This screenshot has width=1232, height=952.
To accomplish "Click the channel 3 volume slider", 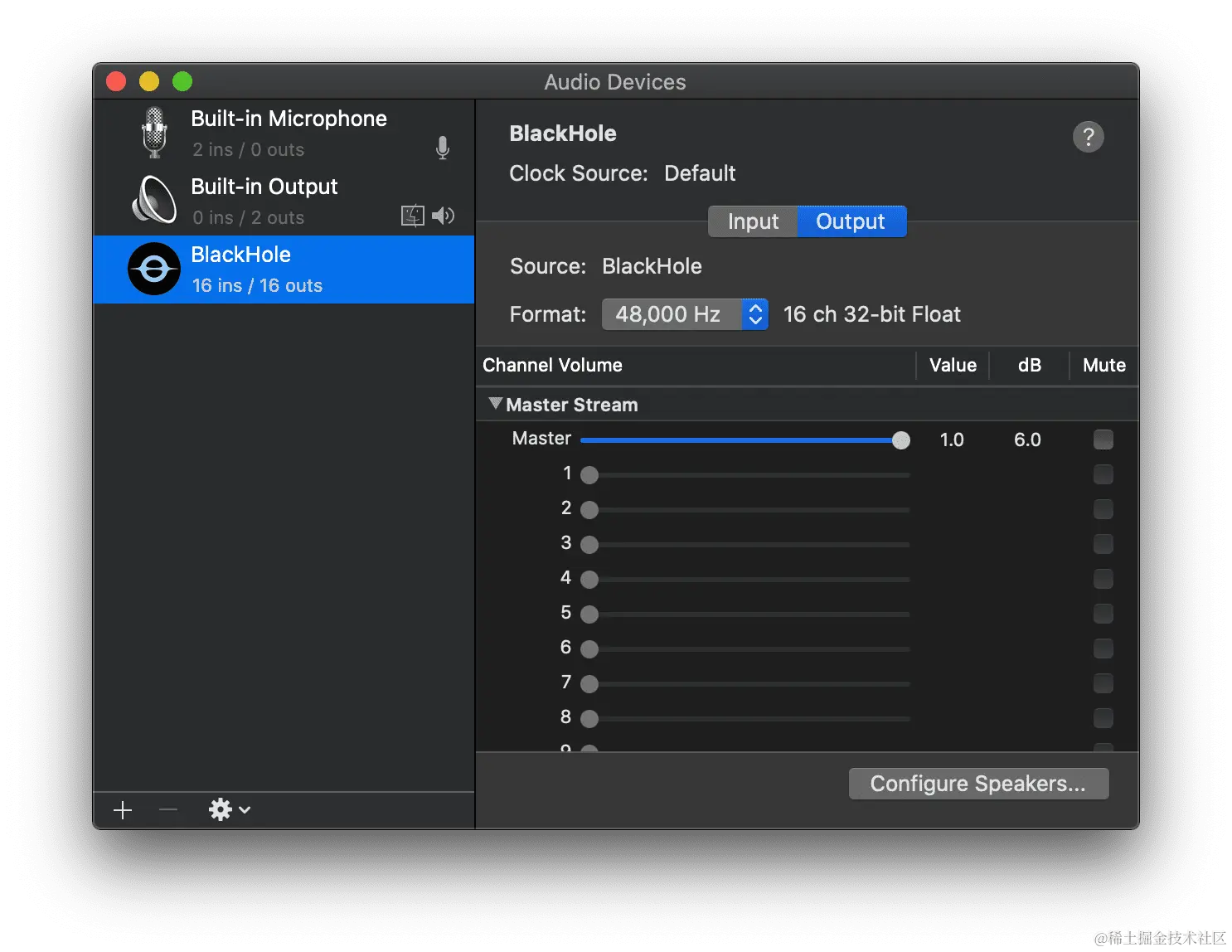I will click(x=745, y=545).
